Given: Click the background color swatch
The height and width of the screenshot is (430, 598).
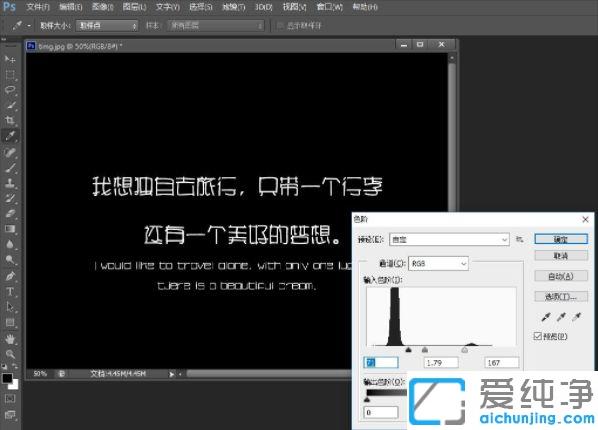Looking at the screenshot, I should click(15, 385).
